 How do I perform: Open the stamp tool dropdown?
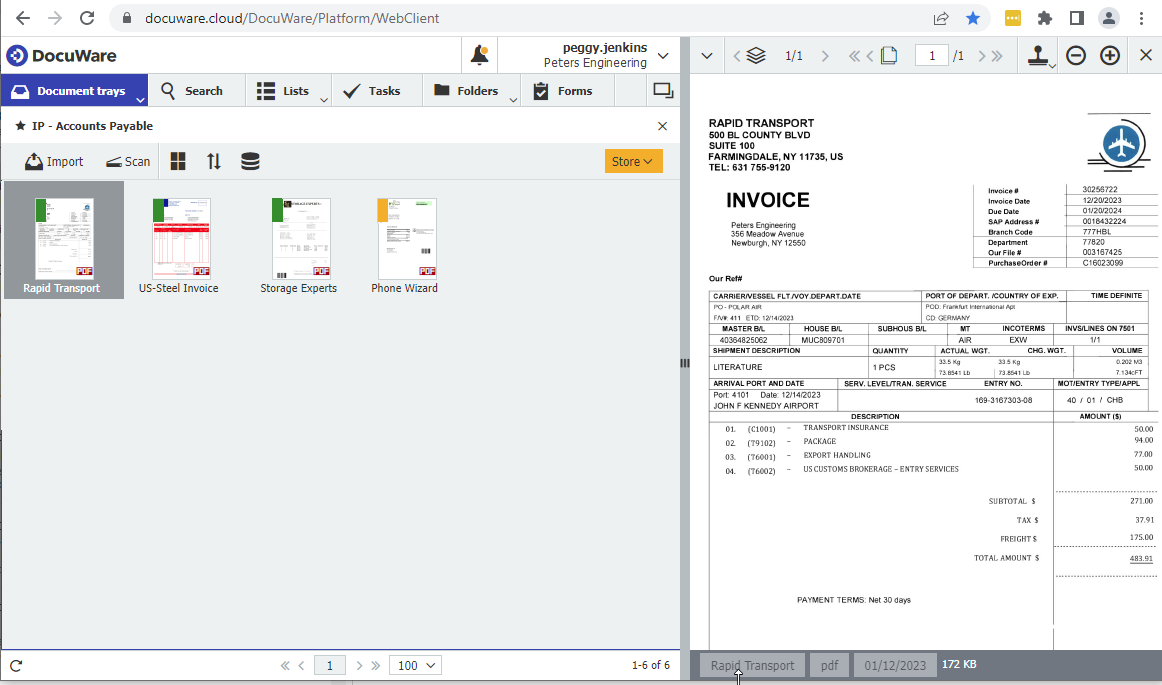[1040, 56]
